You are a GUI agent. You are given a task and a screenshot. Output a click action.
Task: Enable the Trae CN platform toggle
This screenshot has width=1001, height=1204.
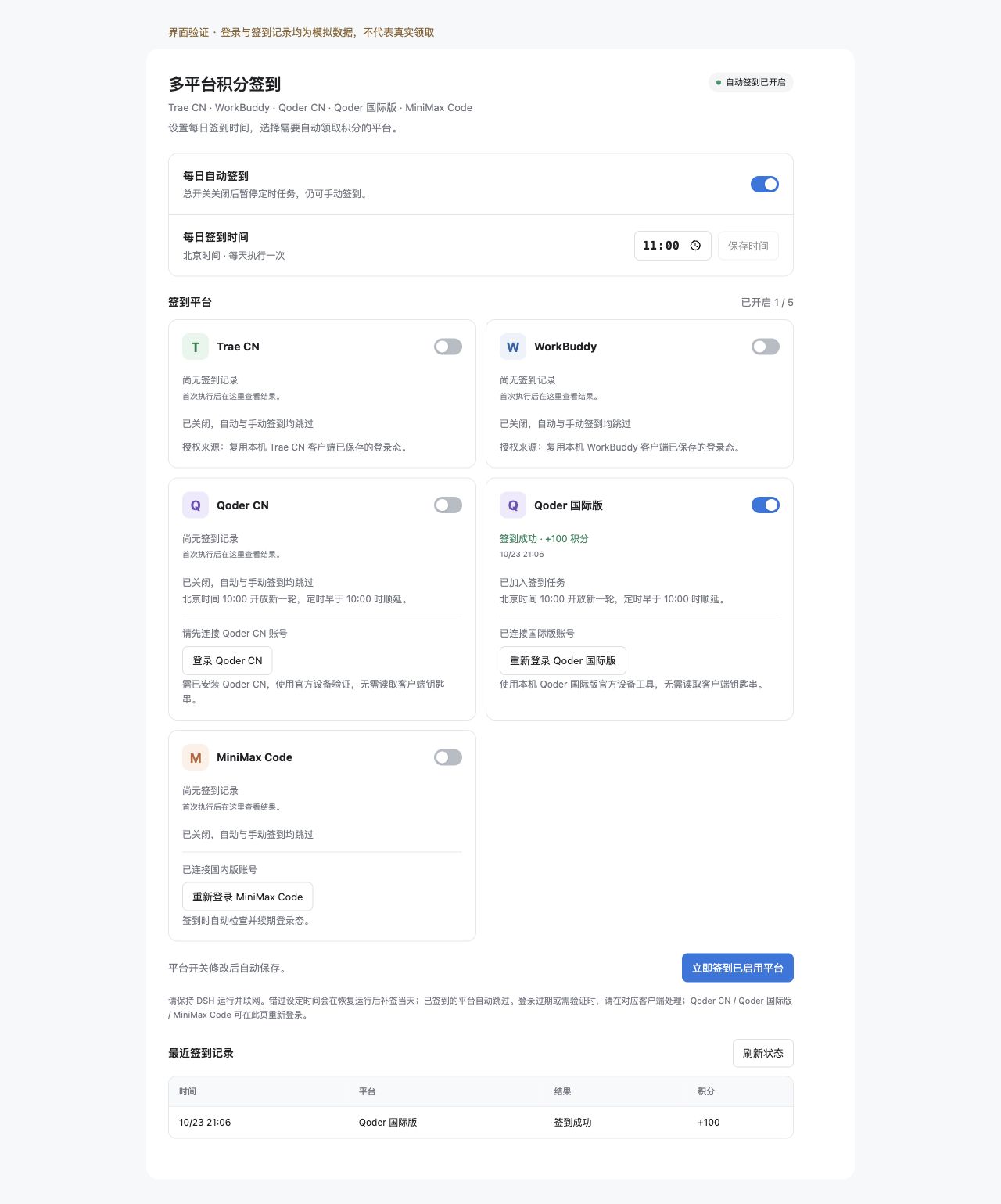click(x=448, y=347)
